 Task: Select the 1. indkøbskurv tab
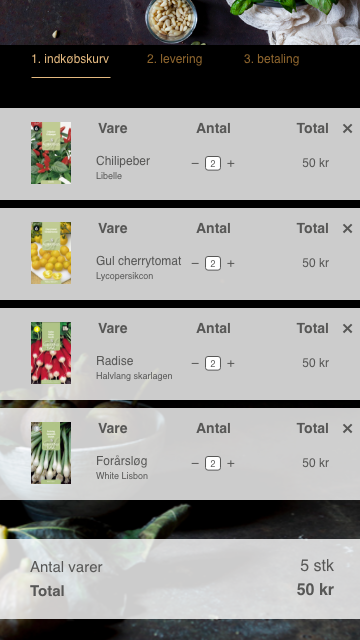[x=70, y=59]
